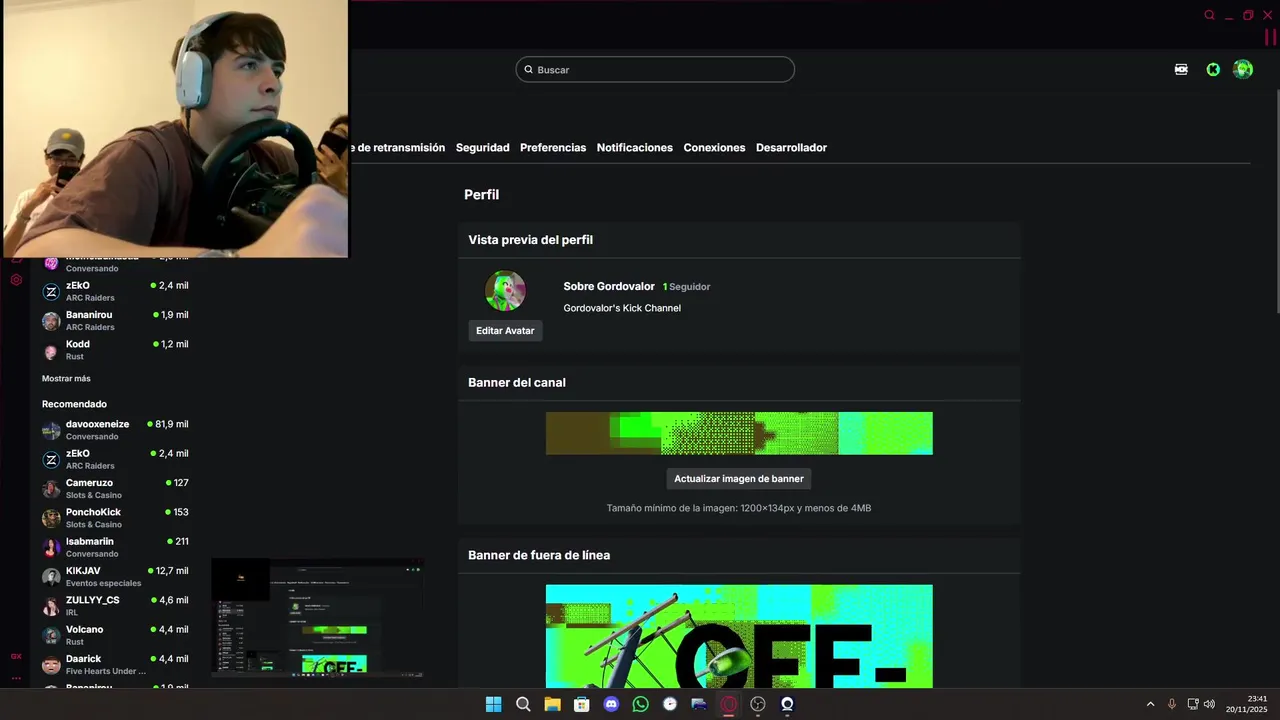Open WhatsApp from the taskbar
This screenshot has width=1280, height=720.
point(641,704)
